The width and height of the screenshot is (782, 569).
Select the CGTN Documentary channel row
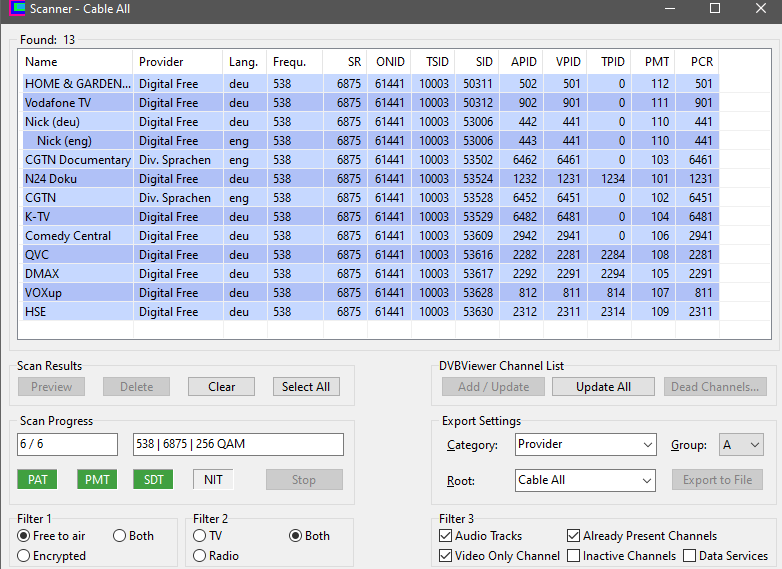(371, 160)
